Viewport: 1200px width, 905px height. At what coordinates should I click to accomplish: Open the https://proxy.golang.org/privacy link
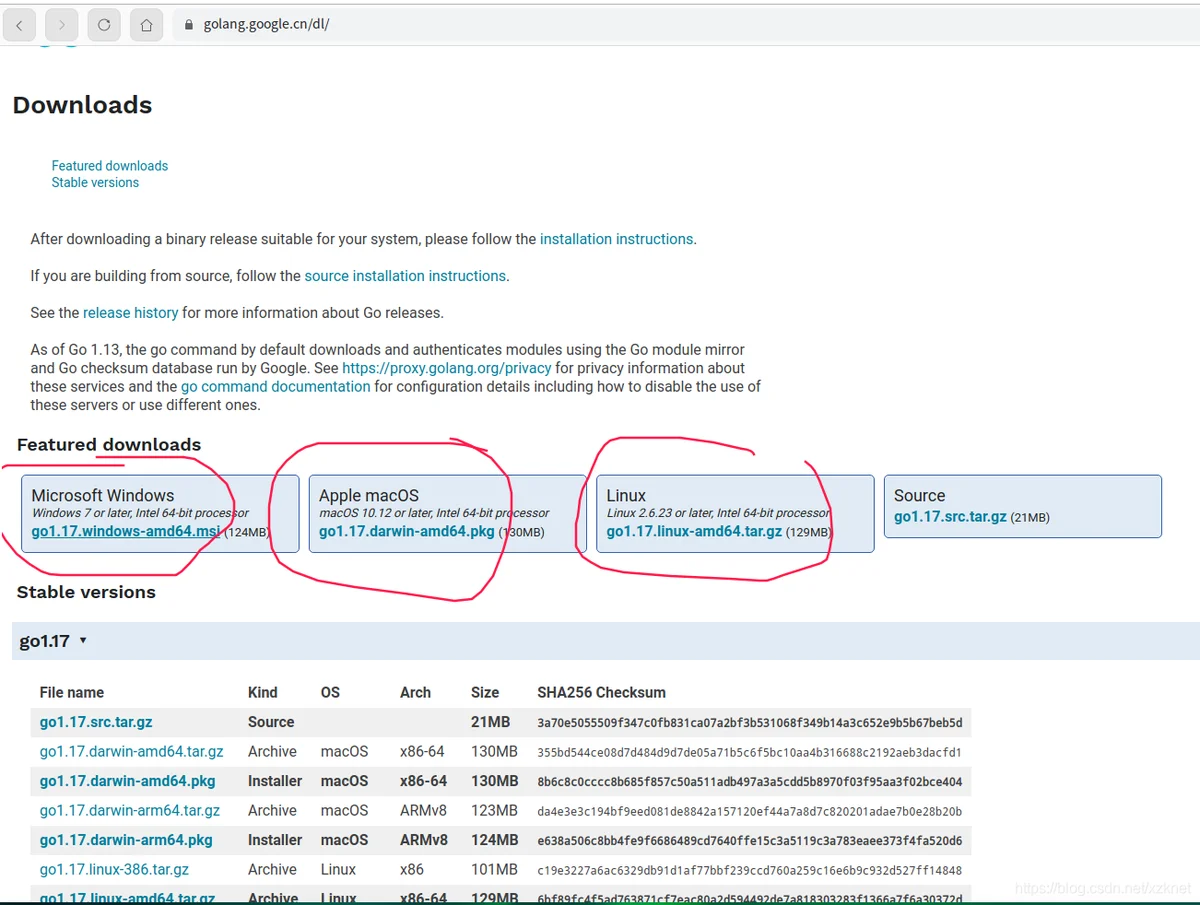447,368
